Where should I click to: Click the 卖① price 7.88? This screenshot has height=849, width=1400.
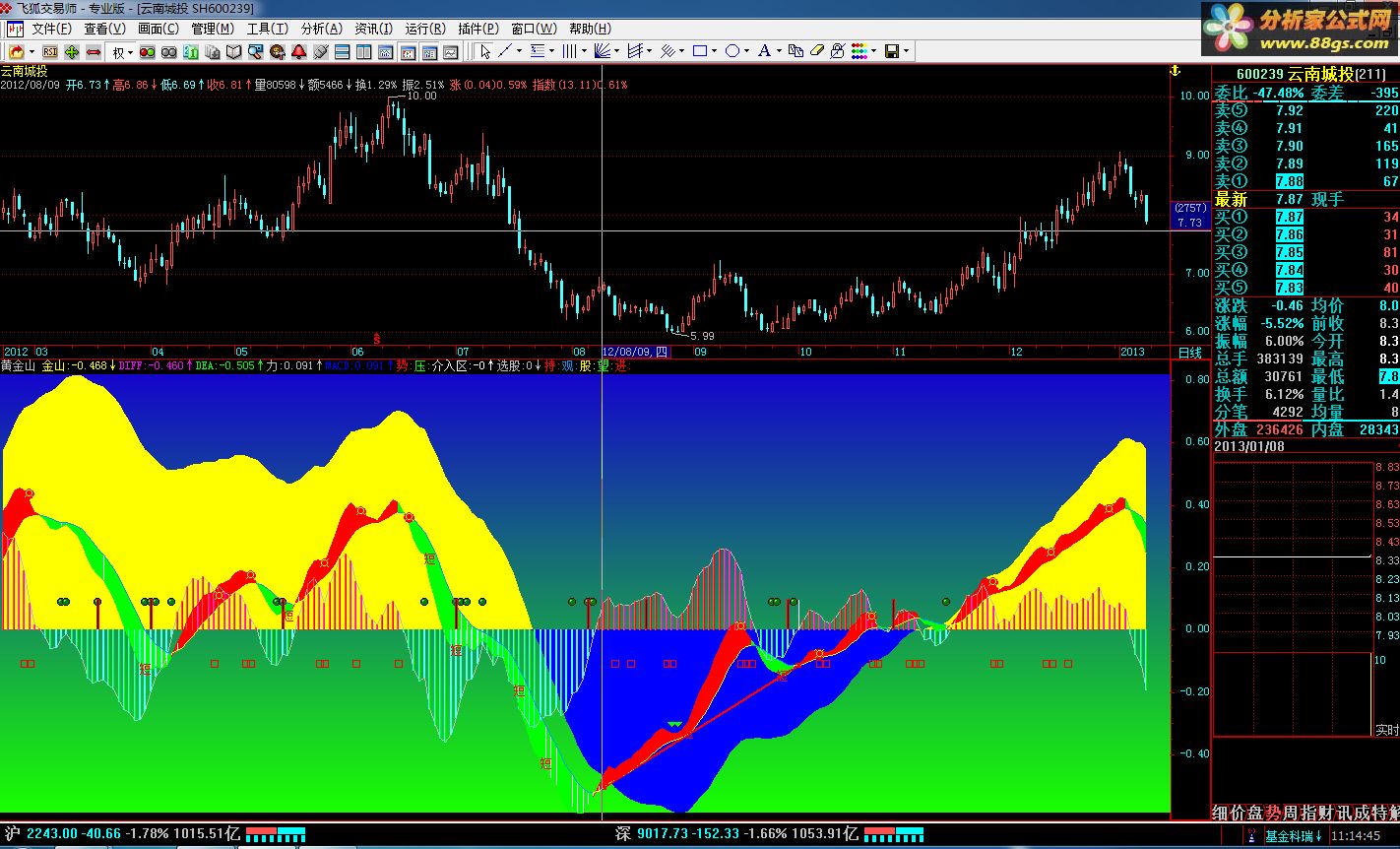pyautogui.click(x=1289, y=182)
